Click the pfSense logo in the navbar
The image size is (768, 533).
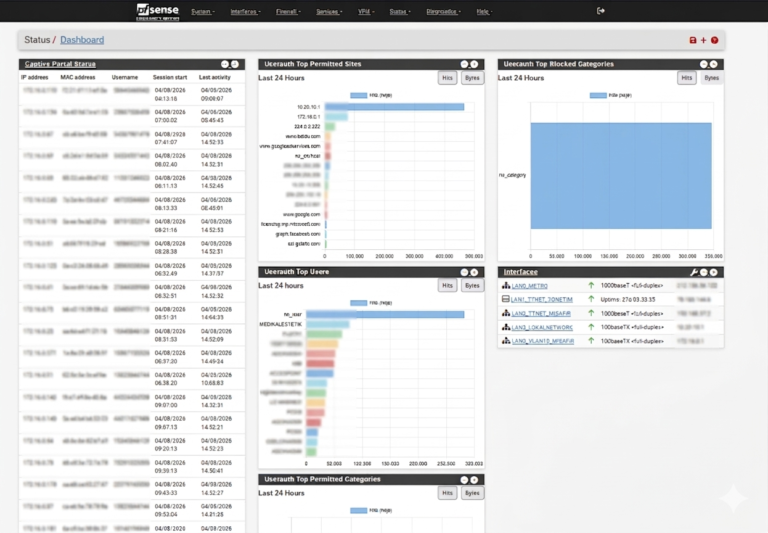[157, 11]
